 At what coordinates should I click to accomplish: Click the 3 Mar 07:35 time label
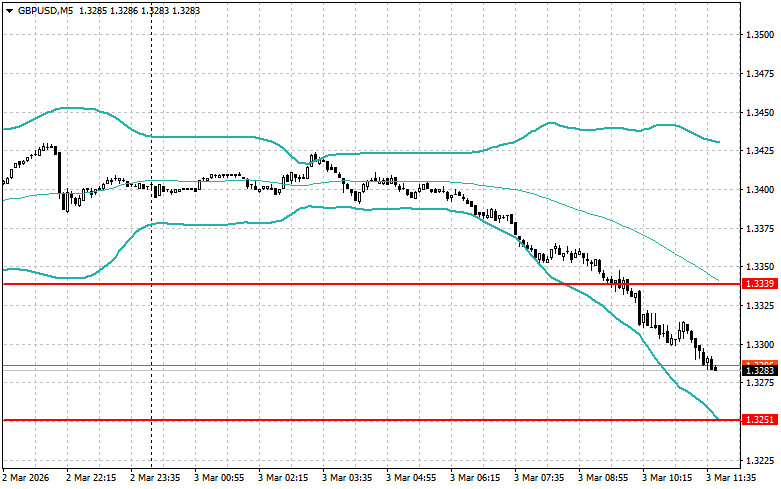point(539,478)
